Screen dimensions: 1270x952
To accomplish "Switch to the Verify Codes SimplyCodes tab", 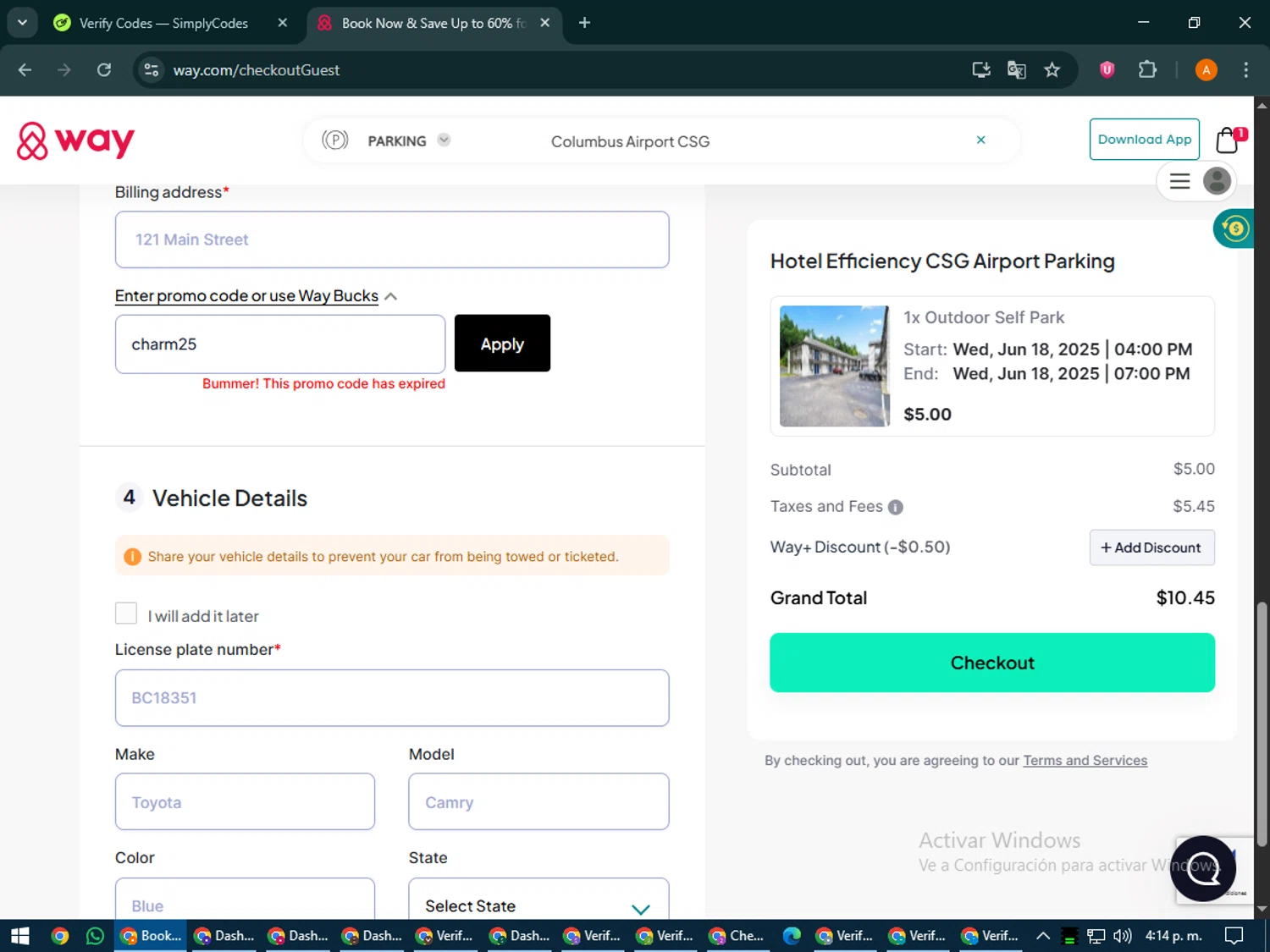I will click(x=163, y=23).
